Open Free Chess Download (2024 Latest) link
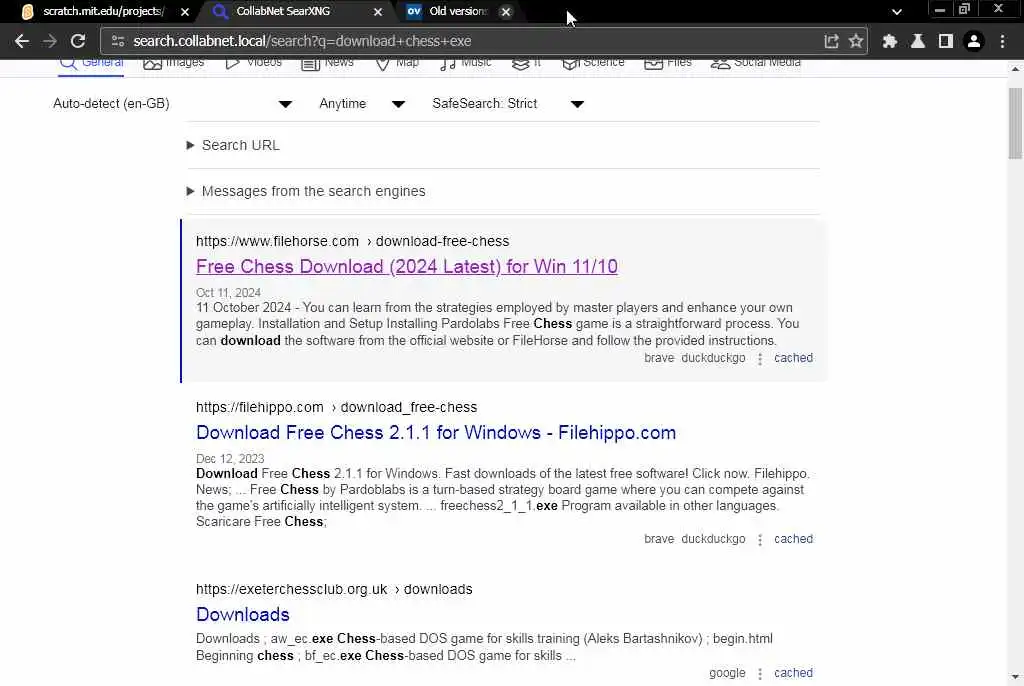 pos(406,267)
